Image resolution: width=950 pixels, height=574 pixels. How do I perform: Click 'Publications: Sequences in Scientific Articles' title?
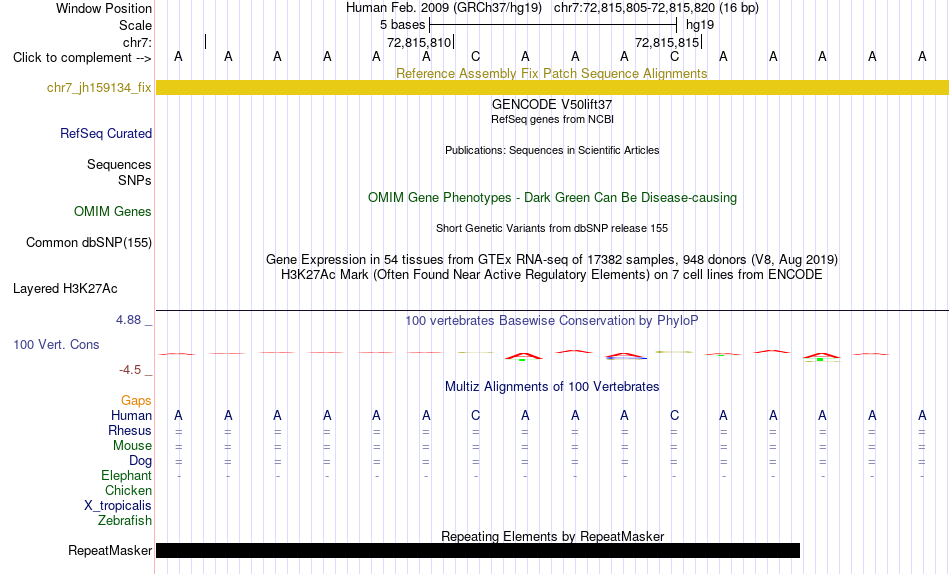552,150
